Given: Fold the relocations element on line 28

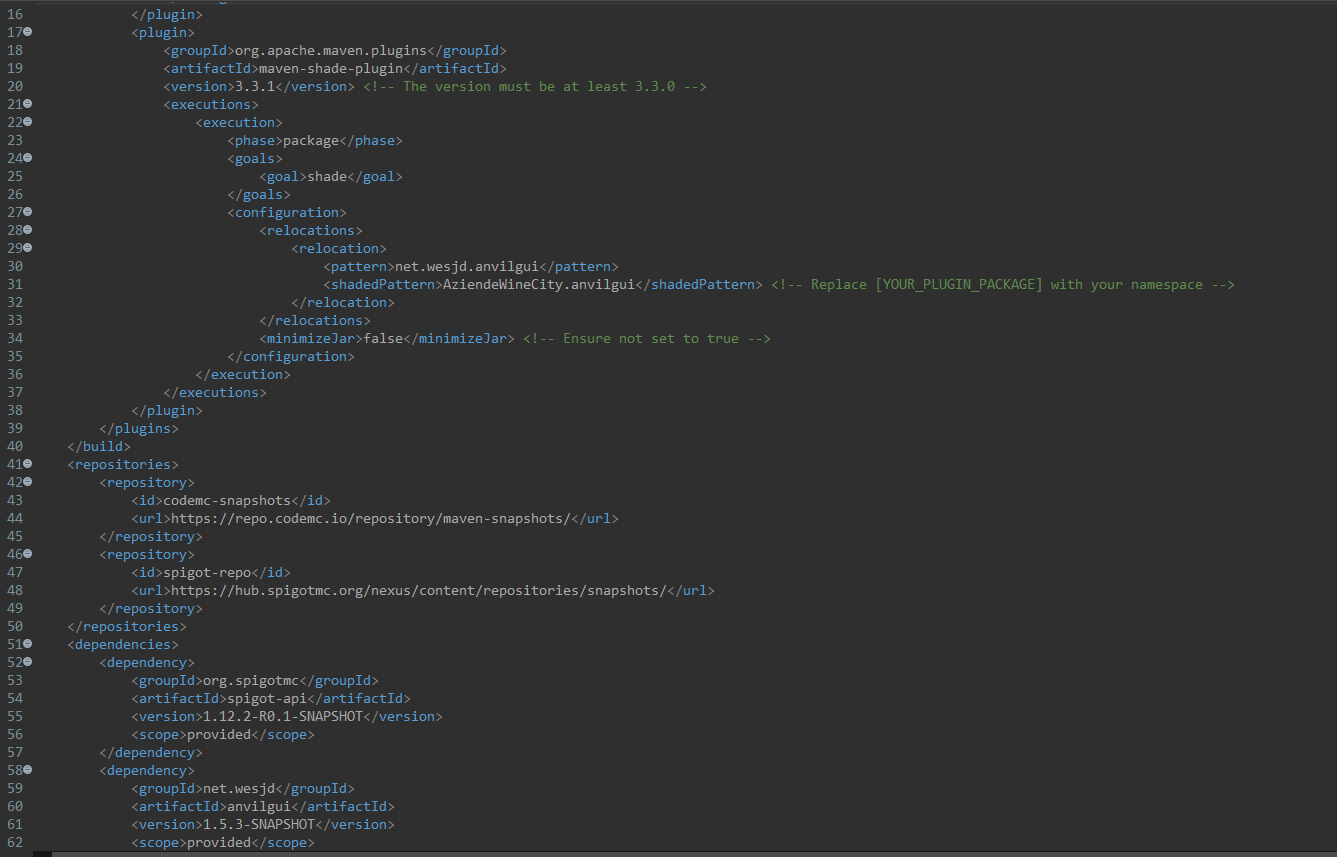Looking at the screenshot, I should pos(28,230).
